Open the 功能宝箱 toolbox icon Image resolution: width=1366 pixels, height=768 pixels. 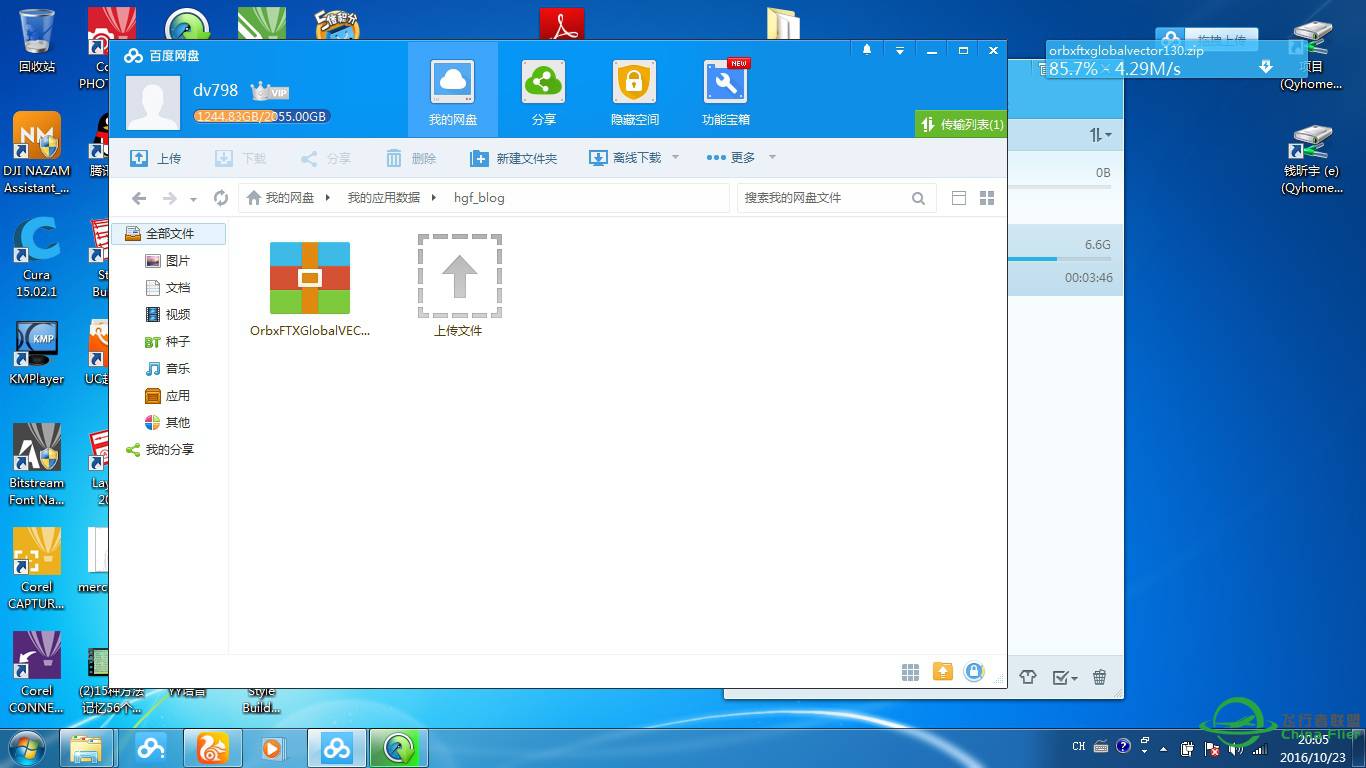click(x=725, y=83)
